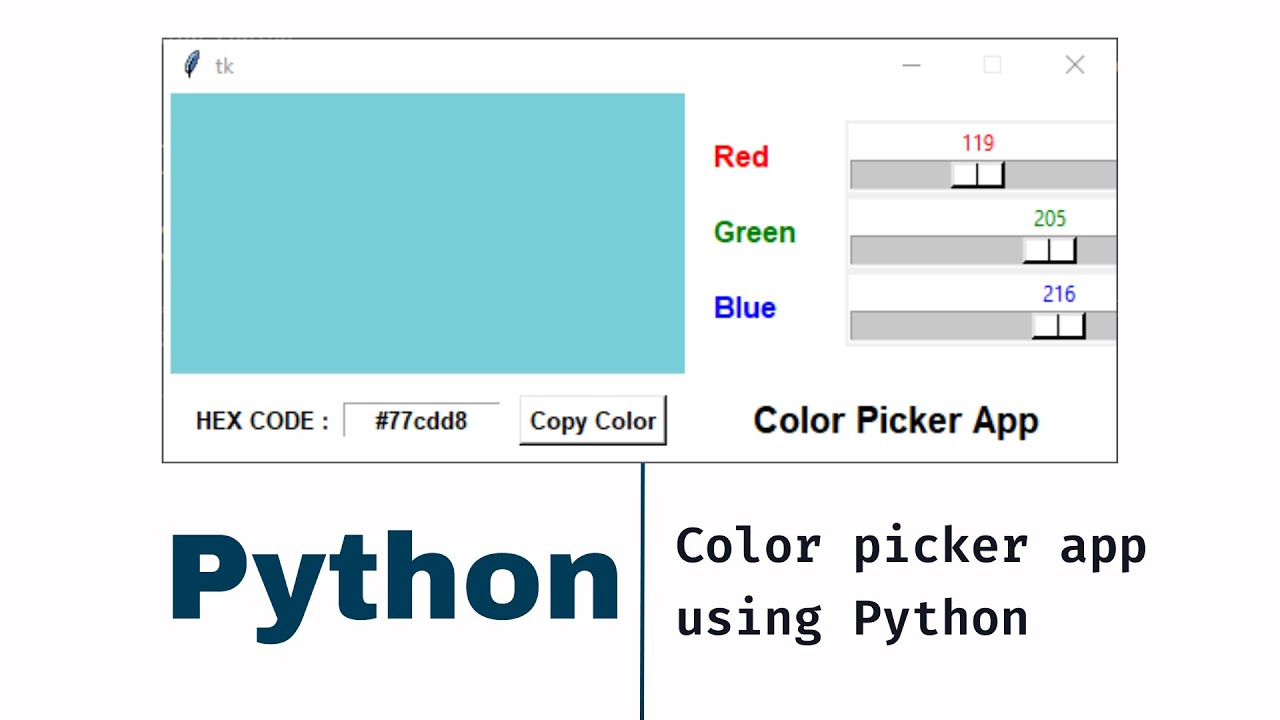
Task: Click the value 119 above the Red slider
Action: (977, 143)
